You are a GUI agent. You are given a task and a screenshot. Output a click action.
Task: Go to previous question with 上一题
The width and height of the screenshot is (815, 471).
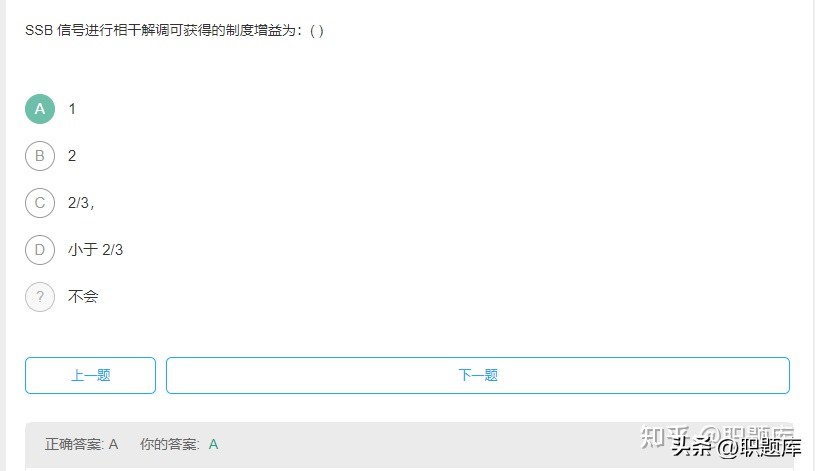click(x=90, y=375)
